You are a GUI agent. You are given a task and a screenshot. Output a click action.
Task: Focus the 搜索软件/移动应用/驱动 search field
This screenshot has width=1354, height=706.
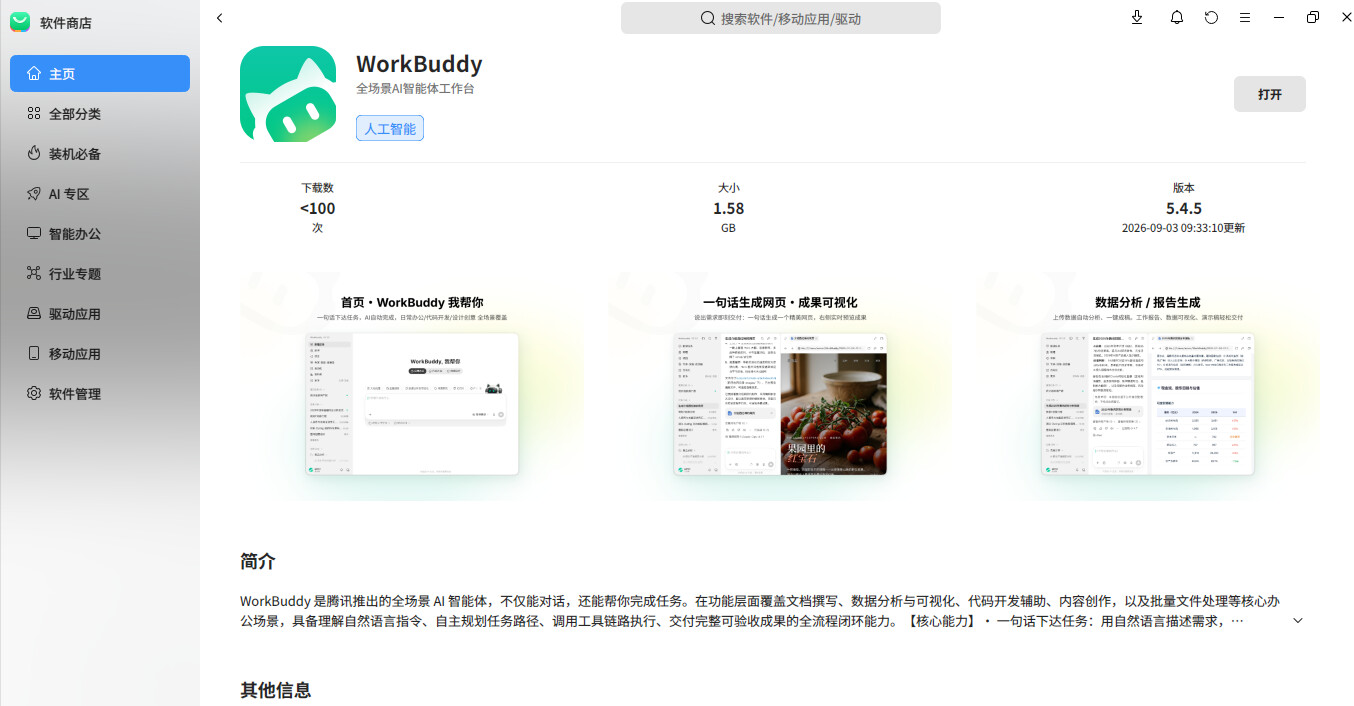pyautogui.click(x=781, y=18)
